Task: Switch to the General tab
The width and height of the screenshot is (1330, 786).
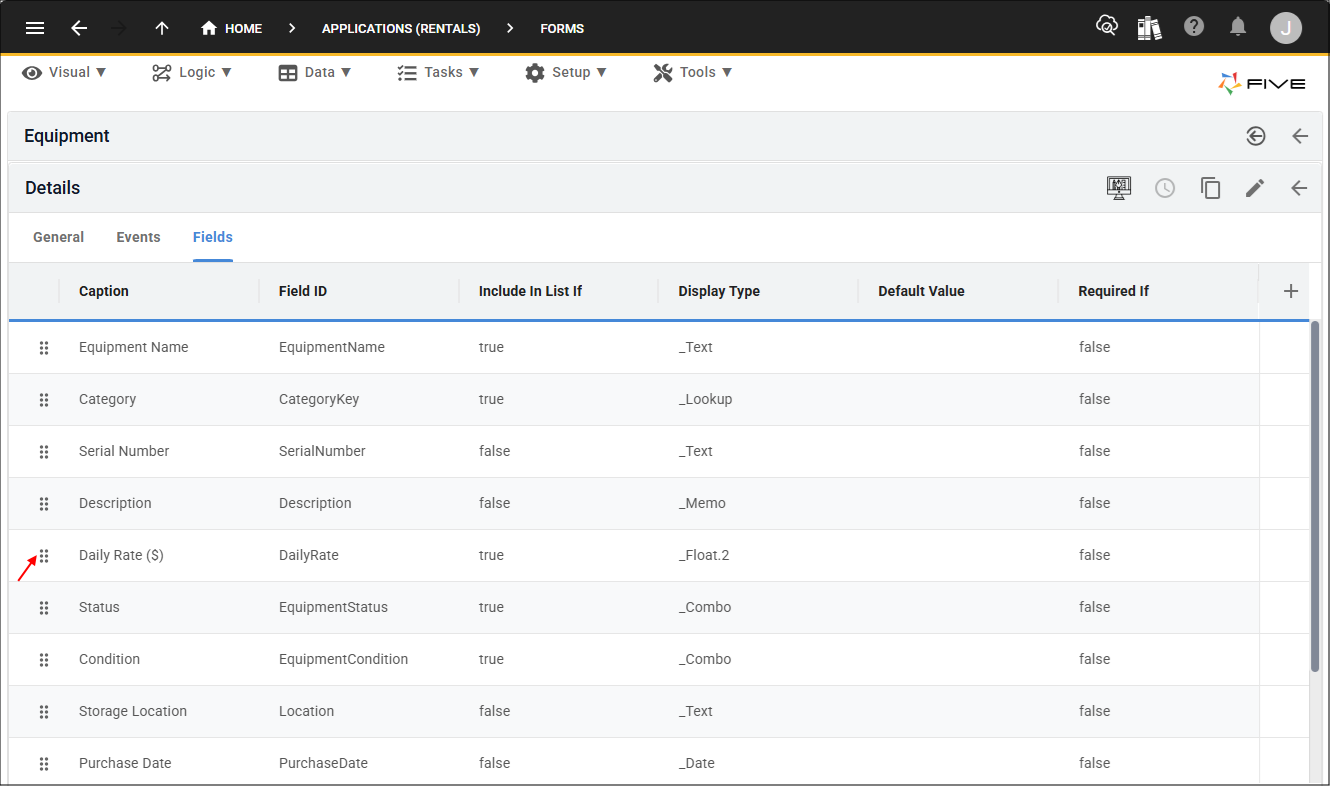Action: tap(58, 237)
